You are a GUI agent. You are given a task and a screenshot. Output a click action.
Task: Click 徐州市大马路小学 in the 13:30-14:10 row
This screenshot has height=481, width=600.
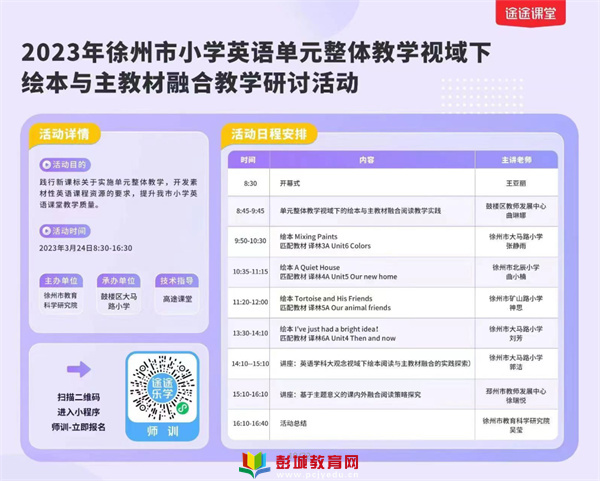[x=516, y=329]
